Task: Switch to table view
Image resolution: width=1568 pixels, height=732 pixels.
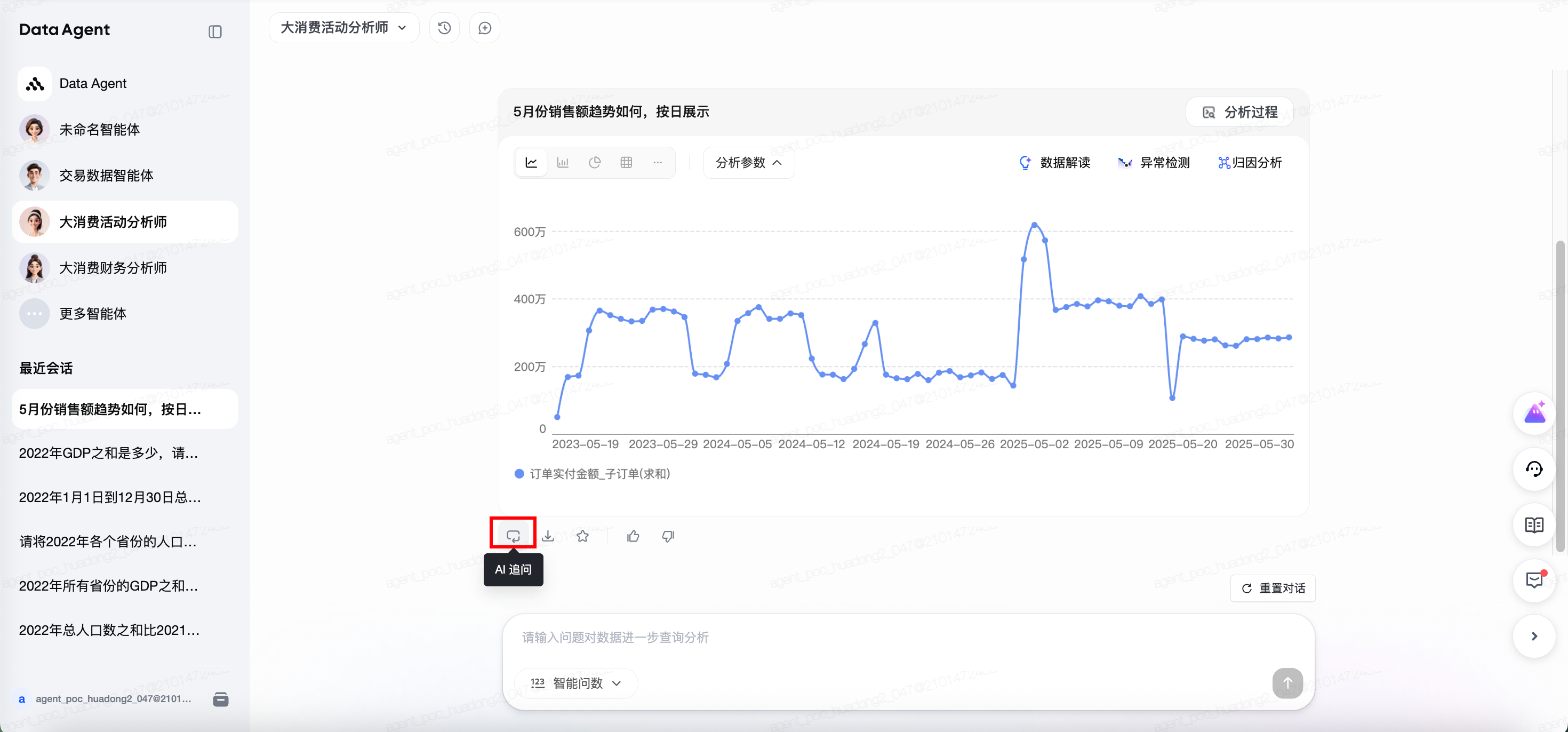Action: [x=626, y=163]
